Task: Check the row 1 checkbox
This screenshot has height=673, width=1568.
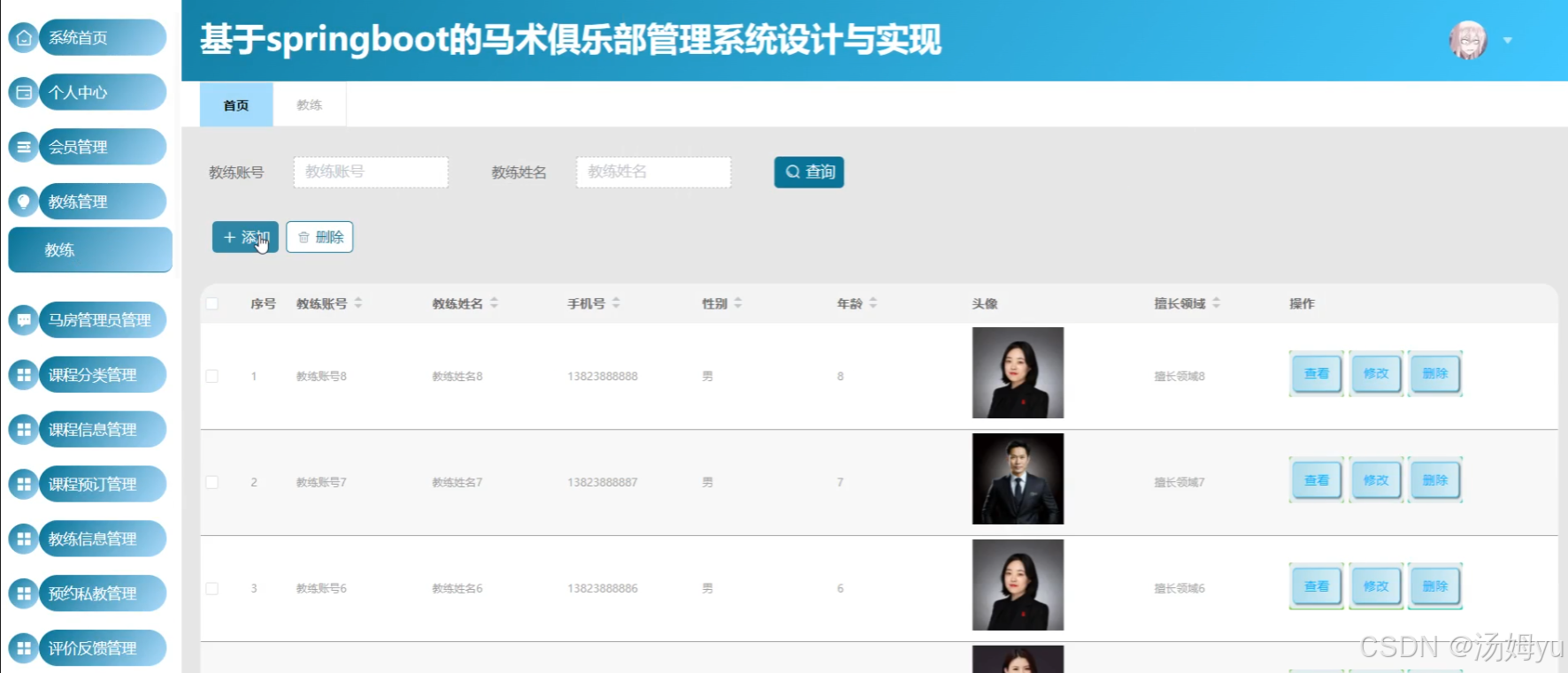Action: [212, 376]
